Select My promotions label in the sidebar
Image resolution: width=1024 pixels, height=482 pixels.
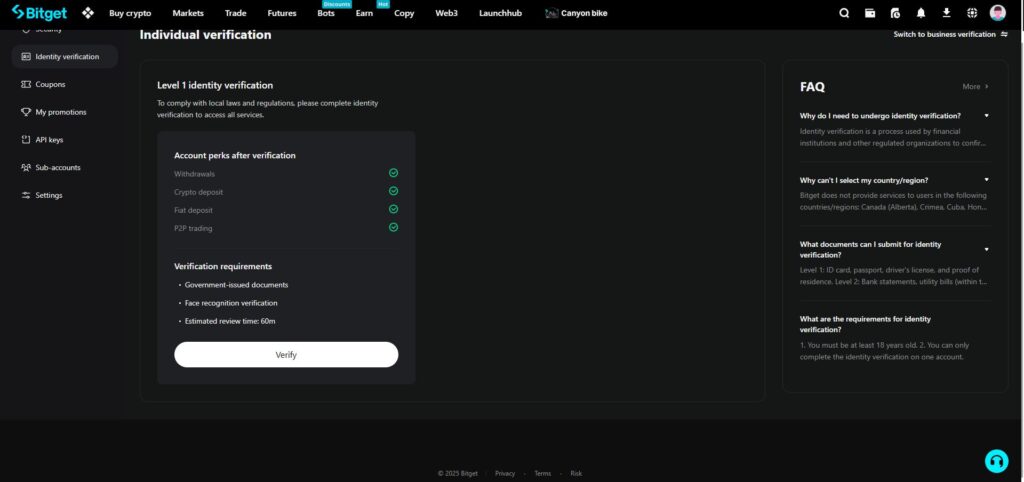point(61,112)
